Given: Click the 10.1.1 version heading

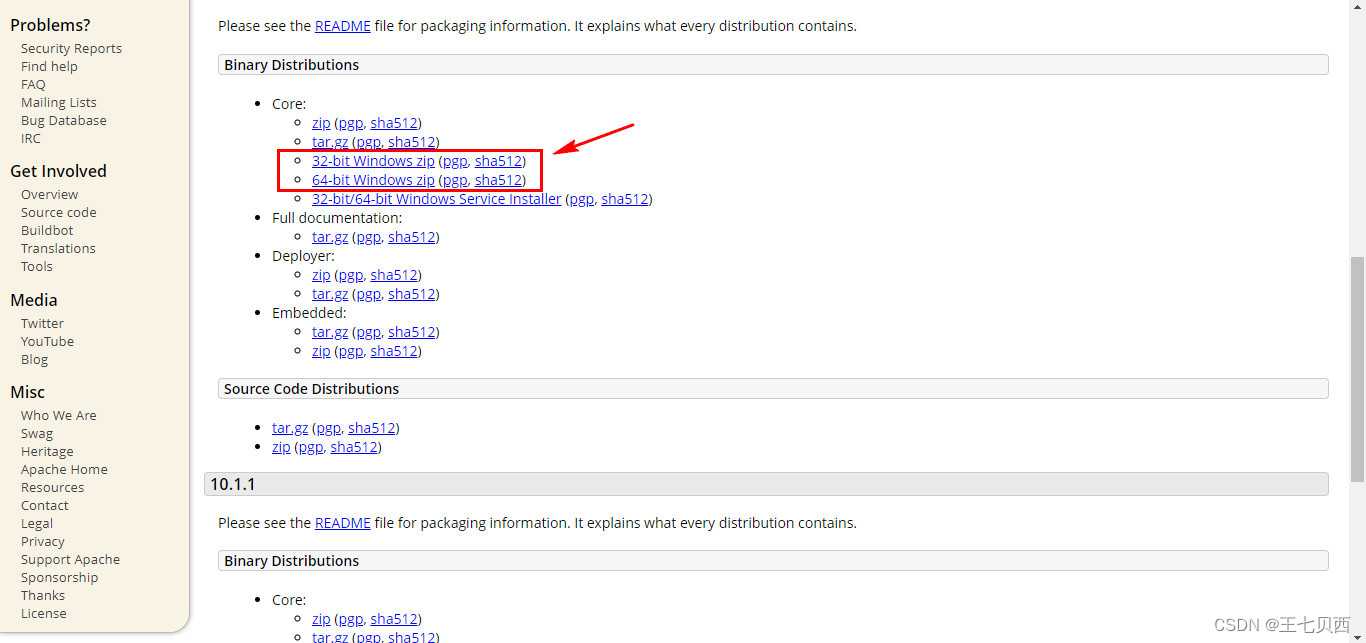Looking at the screenshot, I should point(766,484).
